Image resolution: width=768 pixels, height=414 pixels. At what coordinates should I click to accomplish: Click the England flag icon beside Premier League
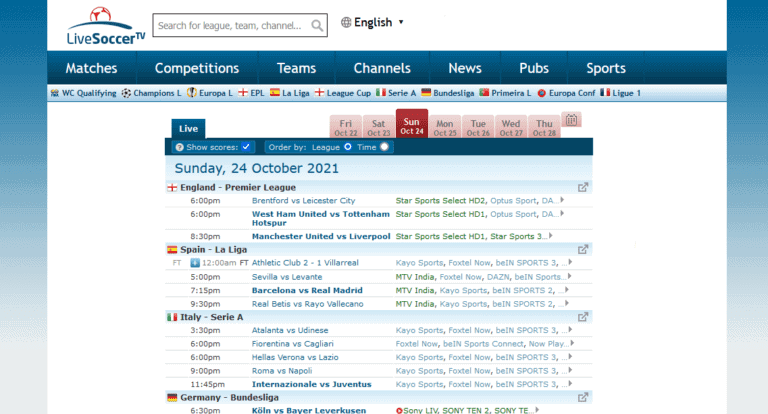click(x=172, y=188)
